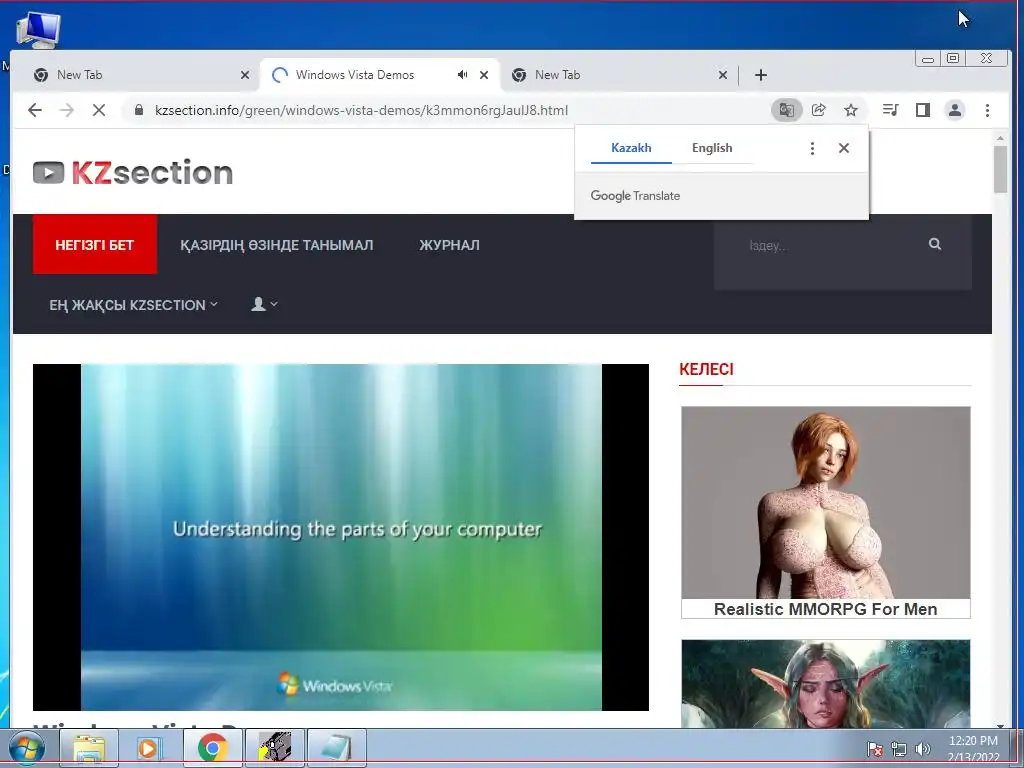Screen dimensions: 1024x768
Task: Bookmark this page with the star
Action: (x=850, y=110)
